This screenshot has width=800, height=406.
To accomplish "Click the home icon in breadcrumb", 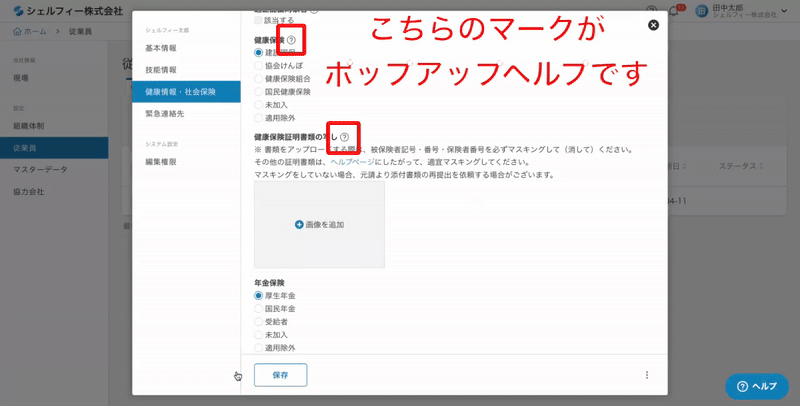I will click(17, 32).
